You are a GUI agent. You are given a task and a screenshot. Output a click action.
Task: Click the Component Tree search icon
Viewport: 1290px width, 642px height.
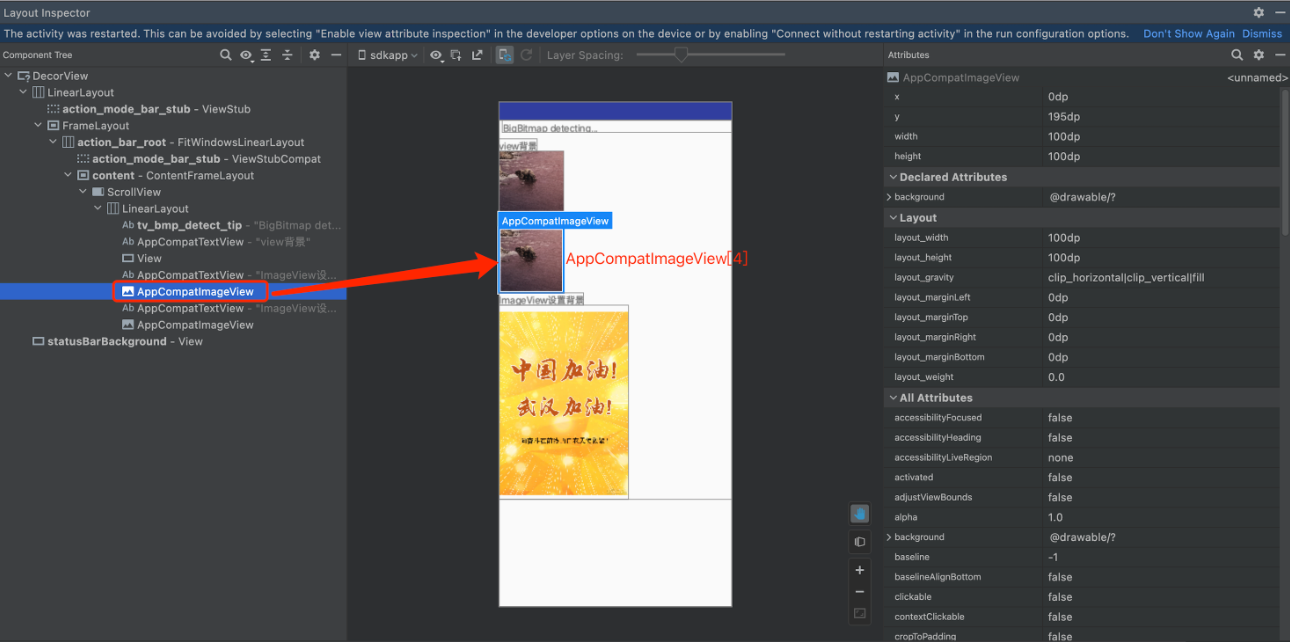point(226,55)
